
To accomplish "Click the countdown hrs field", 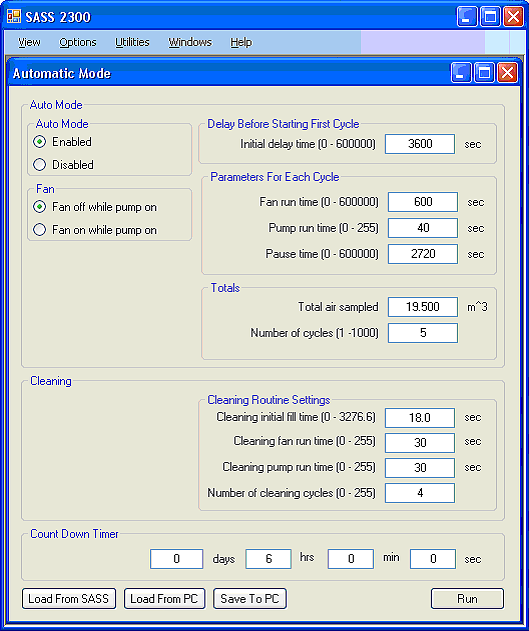I will [x=268, y=559].
